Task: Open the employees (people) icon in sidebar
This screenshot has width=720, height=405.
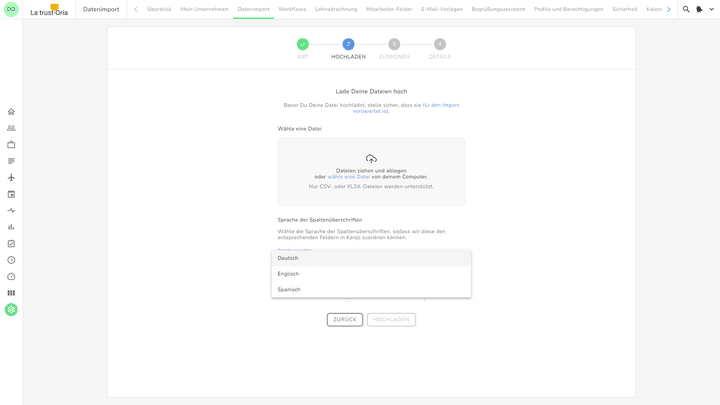Action: 11,128
